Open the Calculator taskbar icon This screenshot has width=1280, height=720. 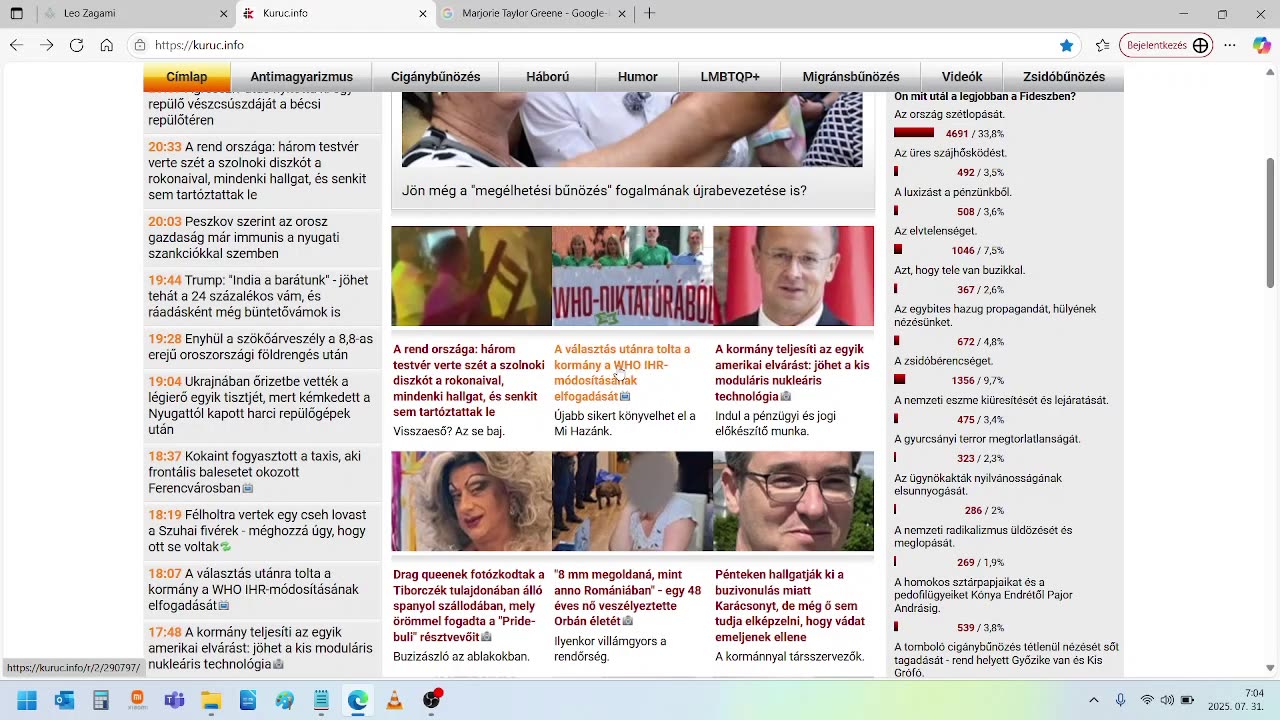coord(101,700)
